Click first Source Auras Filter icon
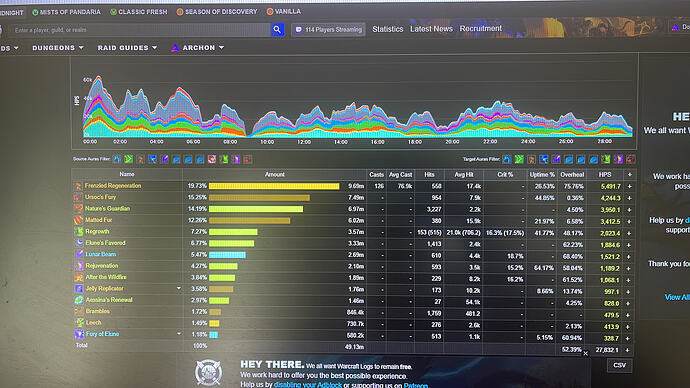The image size is (690, 388). [117, 159]
